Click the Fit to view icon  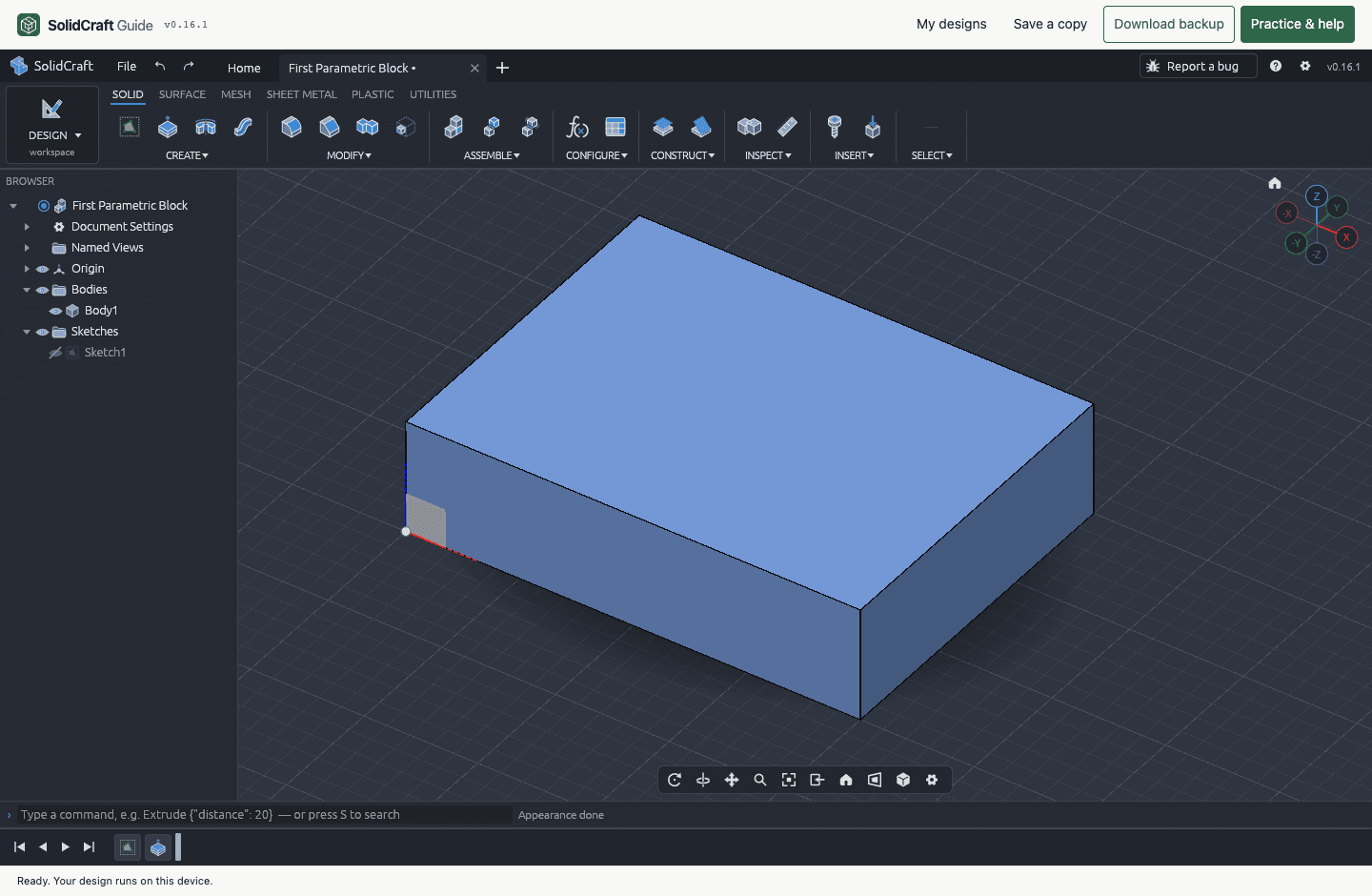(789, 780)
